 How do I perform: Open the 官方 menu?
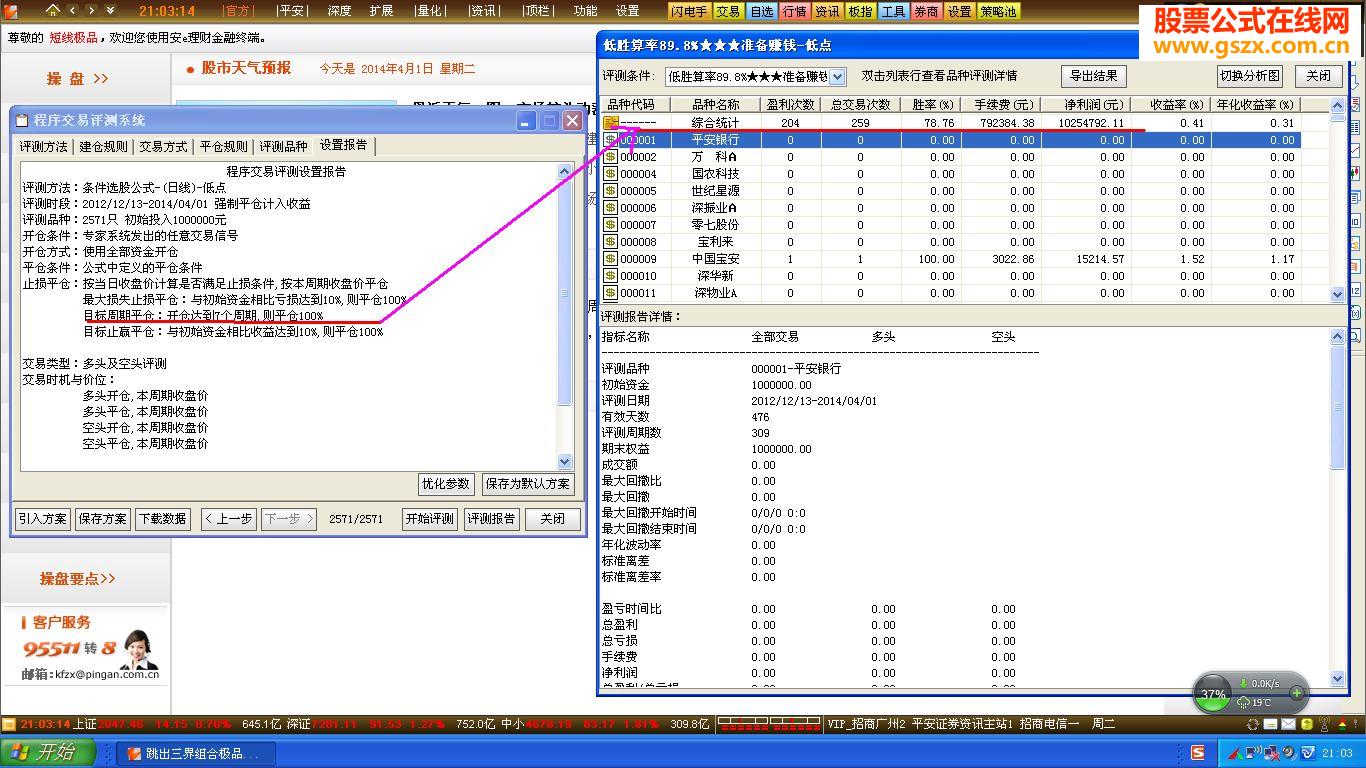(238, 11)
